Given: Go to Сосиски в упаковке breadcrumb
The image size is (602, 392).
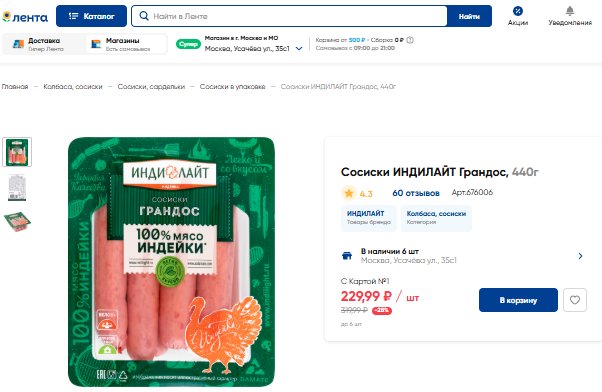Looking at the screenshot, I should [232, 87].
